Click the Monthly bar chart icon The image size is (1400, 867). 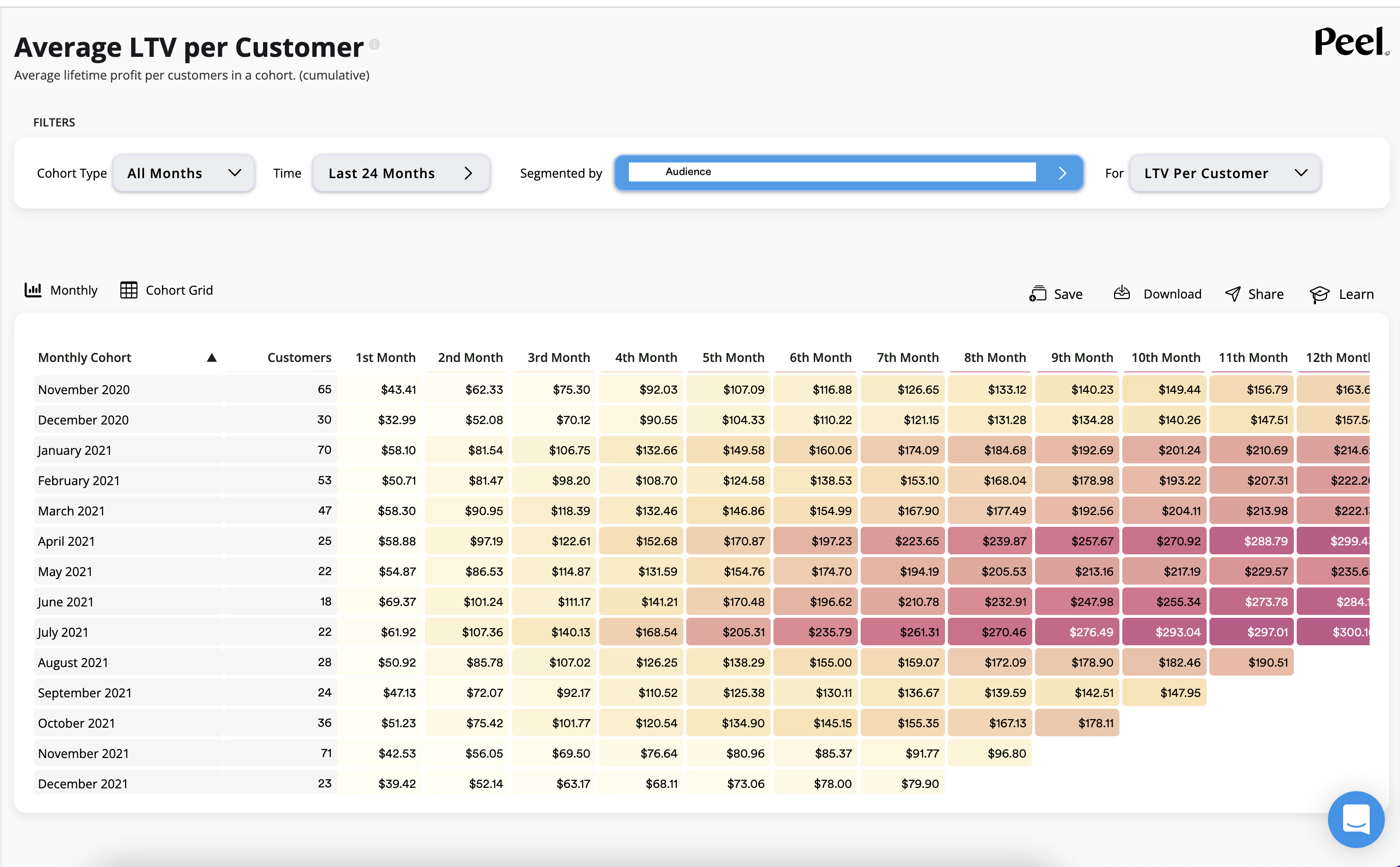tap(33, 290)
